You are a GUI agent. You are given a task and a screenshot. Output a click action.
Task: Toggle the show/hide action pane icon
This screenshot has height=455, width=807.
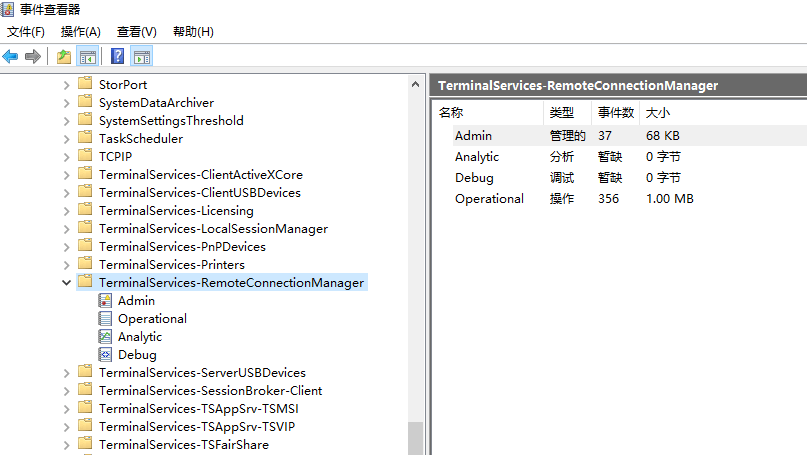tap(142, 56)
